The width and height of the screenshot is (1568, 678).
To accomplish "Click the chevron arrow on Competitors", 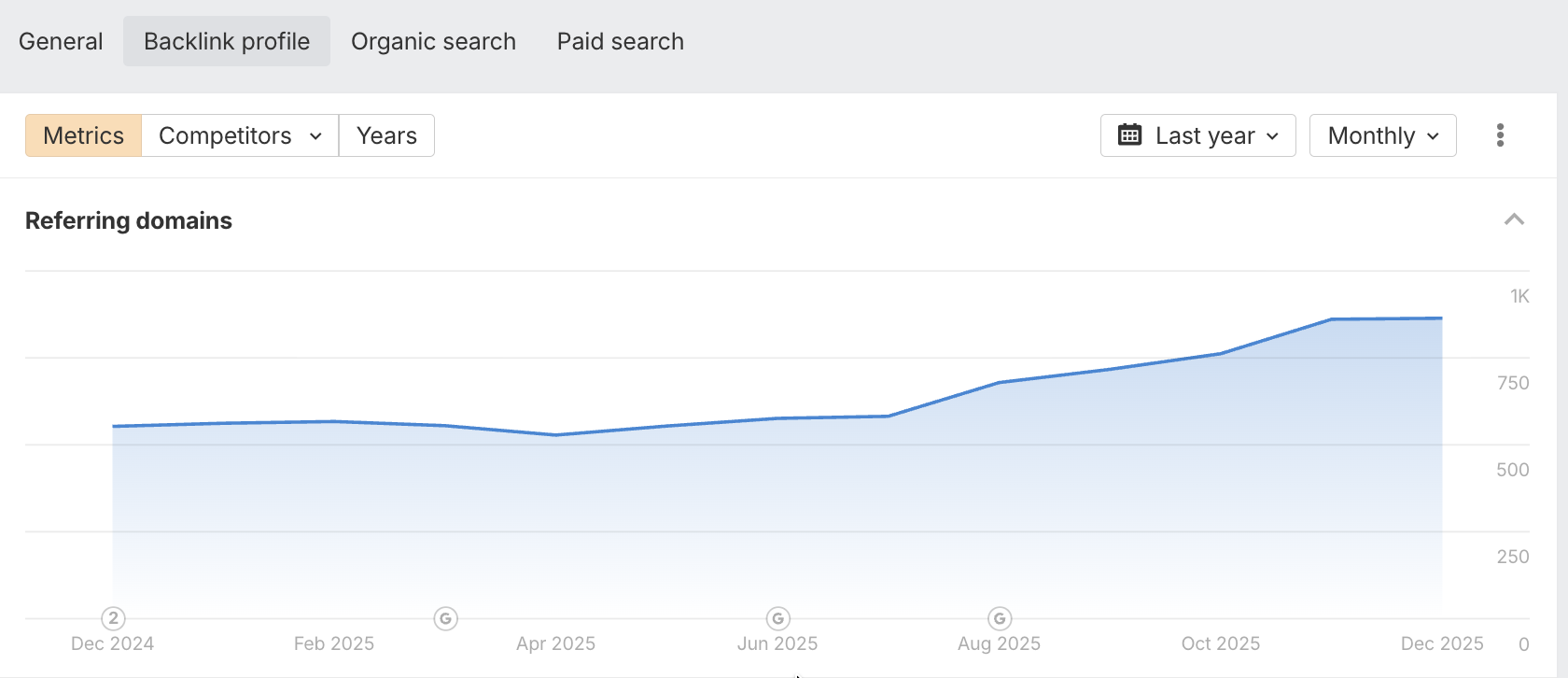I will click(315, 136).
